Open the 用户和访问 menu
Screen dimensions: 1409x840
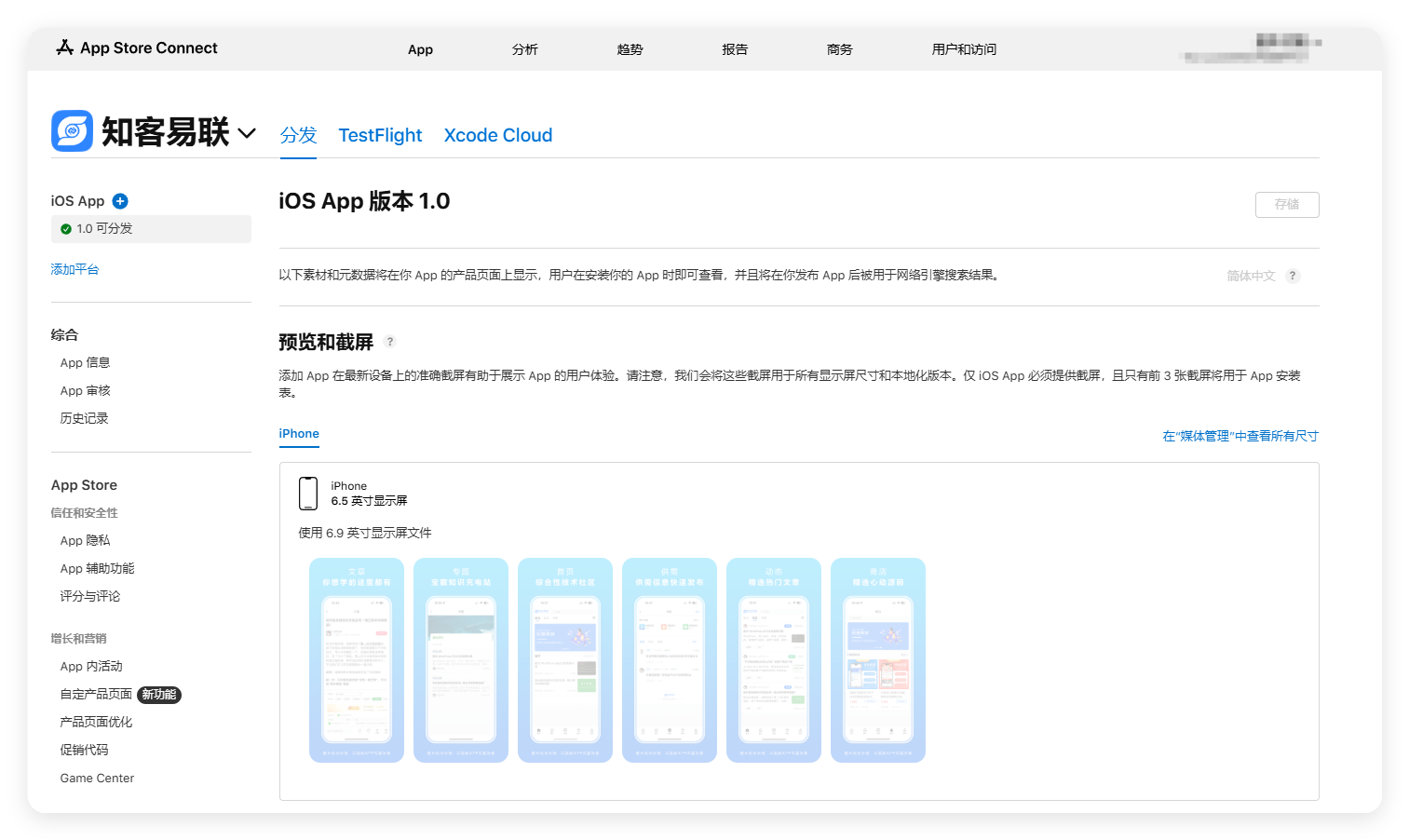click(x=964, y=49)
